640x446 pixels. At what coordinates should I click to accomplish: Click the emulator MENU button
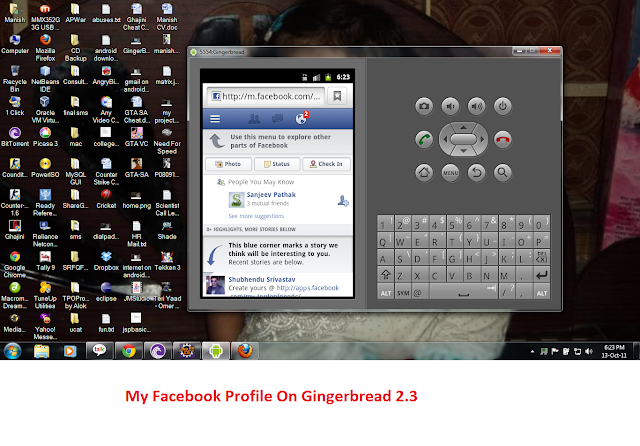(450, 173)
